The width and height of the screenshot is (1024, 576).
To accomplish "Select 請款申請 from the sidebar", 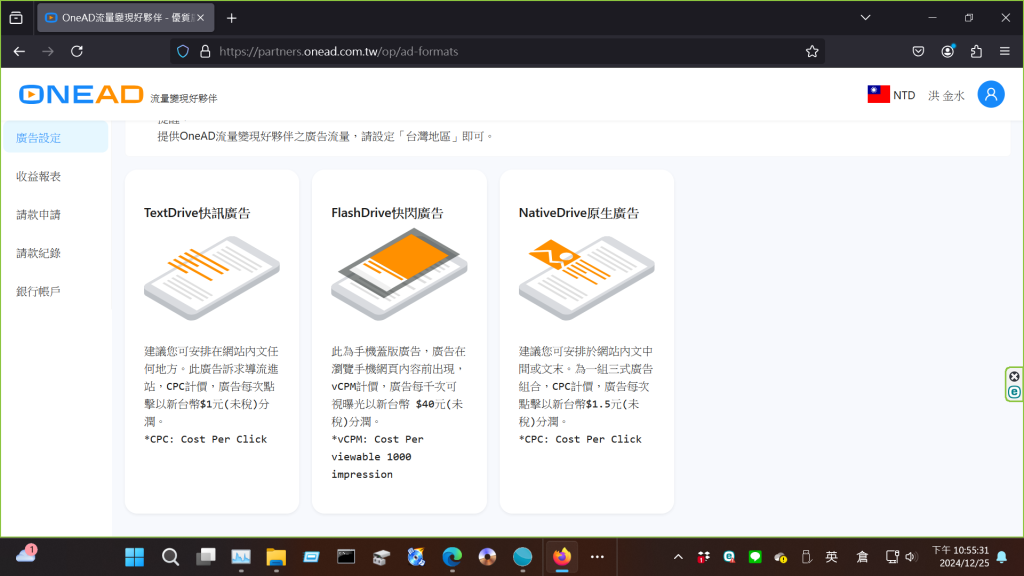I will [39, 215].
